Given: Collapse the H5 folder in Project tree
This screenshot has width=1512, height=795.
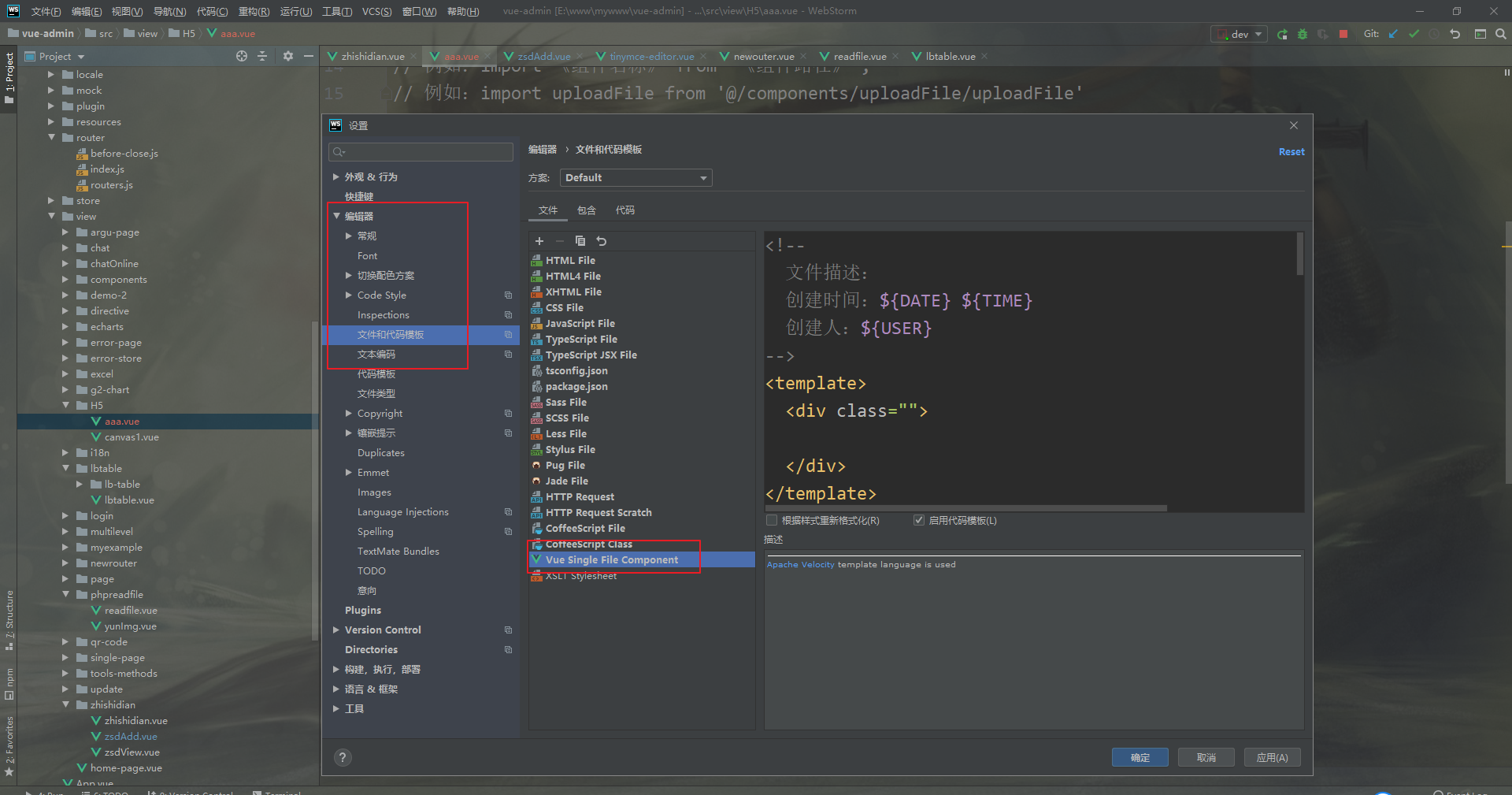Looking at the screenshot, I should click(66, 405).
